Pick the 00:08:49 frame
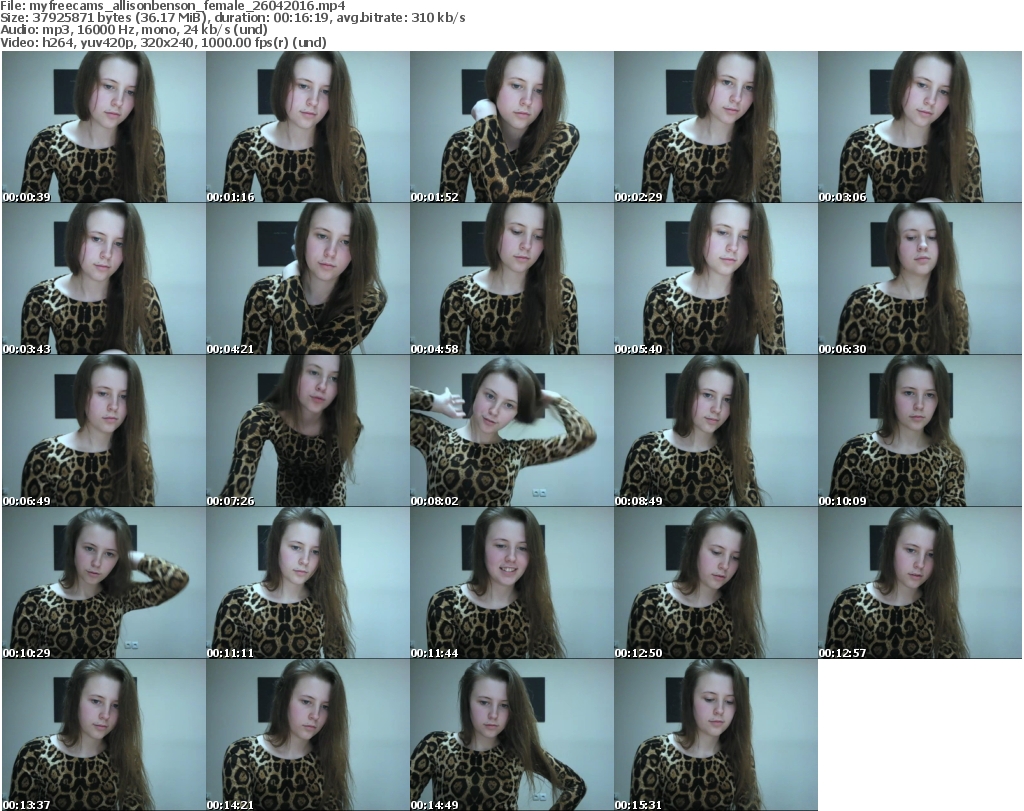The width and height of the screenshot is (1024, 811). click(x=716, y=431)
